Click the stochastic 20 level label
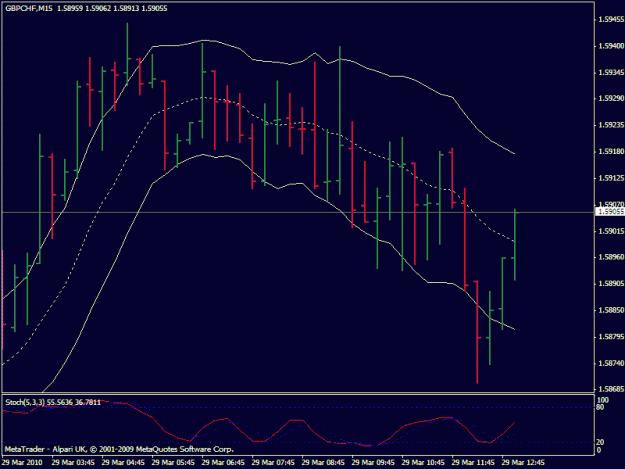625x469 pixels. point(601,442)
